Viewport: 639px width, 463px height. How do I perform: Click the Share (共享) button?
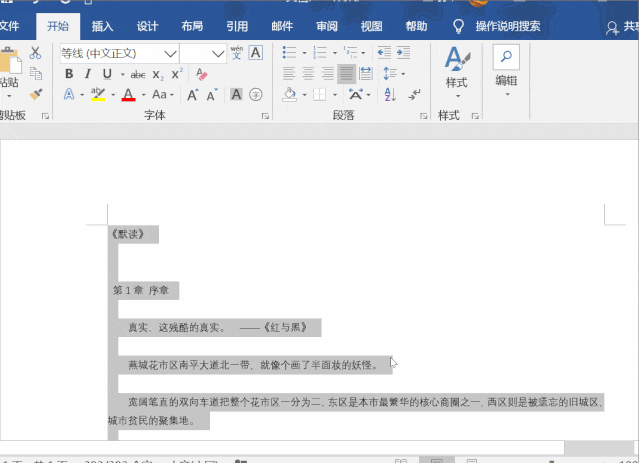[x=622, y=27]
